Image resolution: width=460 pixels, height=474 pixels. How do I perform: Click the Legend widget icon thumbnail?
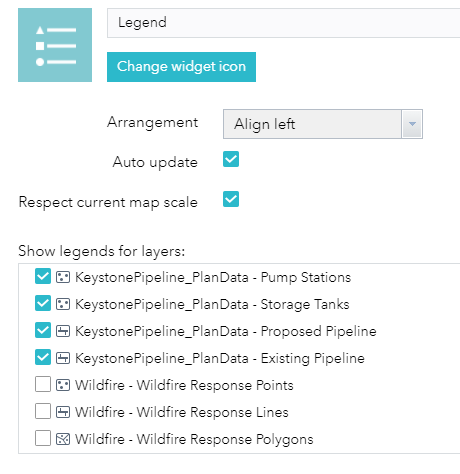click(x=55, y=45)
